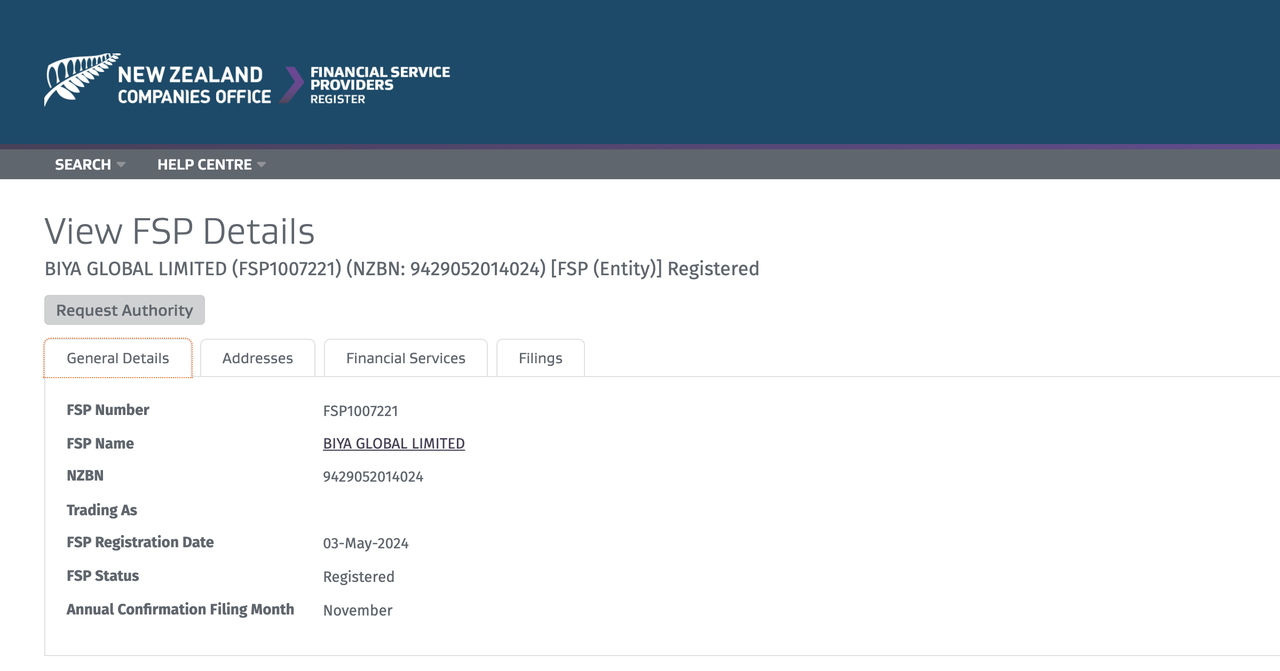Click the November filing month value
1280x671 pixels.
coord(357,611)
